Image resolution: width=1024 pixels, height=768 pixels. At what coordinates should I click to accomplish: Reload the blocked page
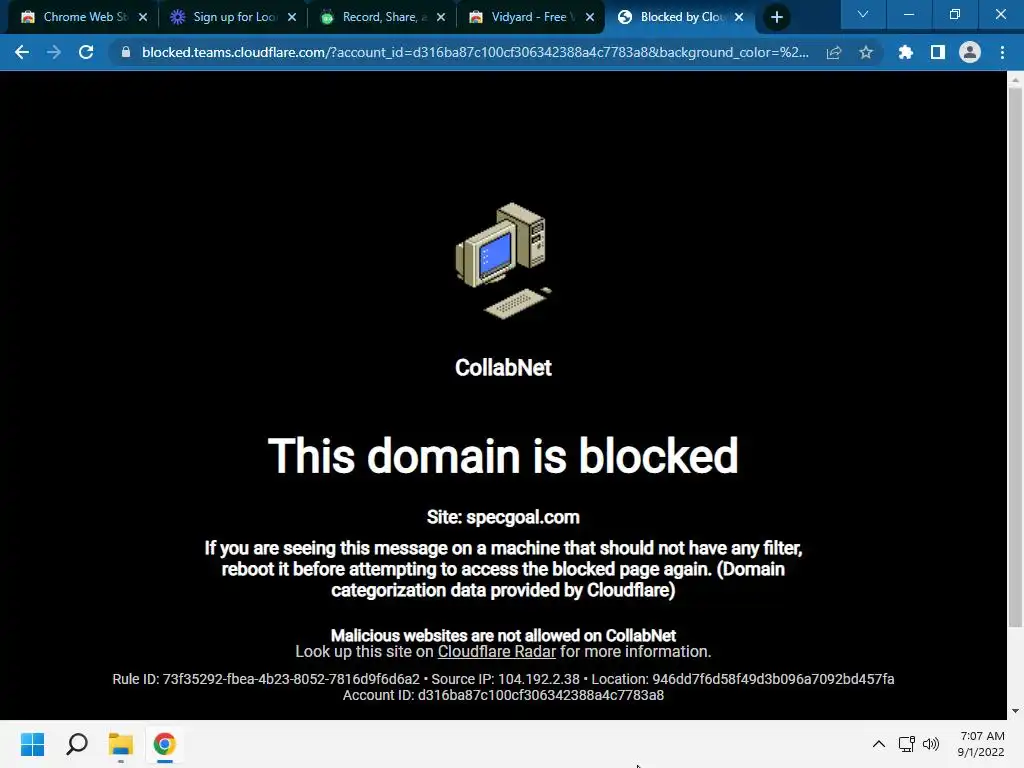86,52
